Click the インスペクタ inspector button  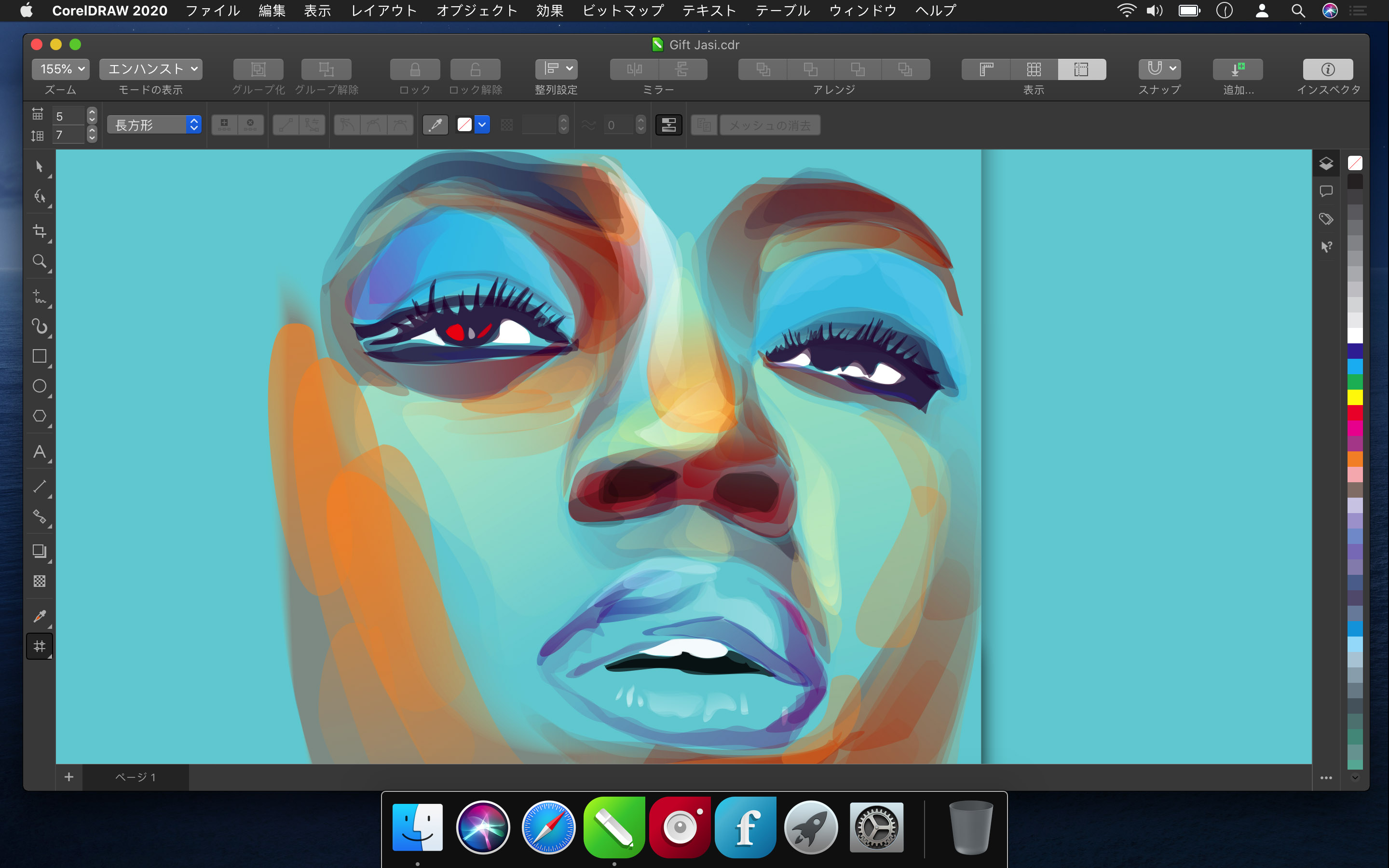click(1328, 69)
